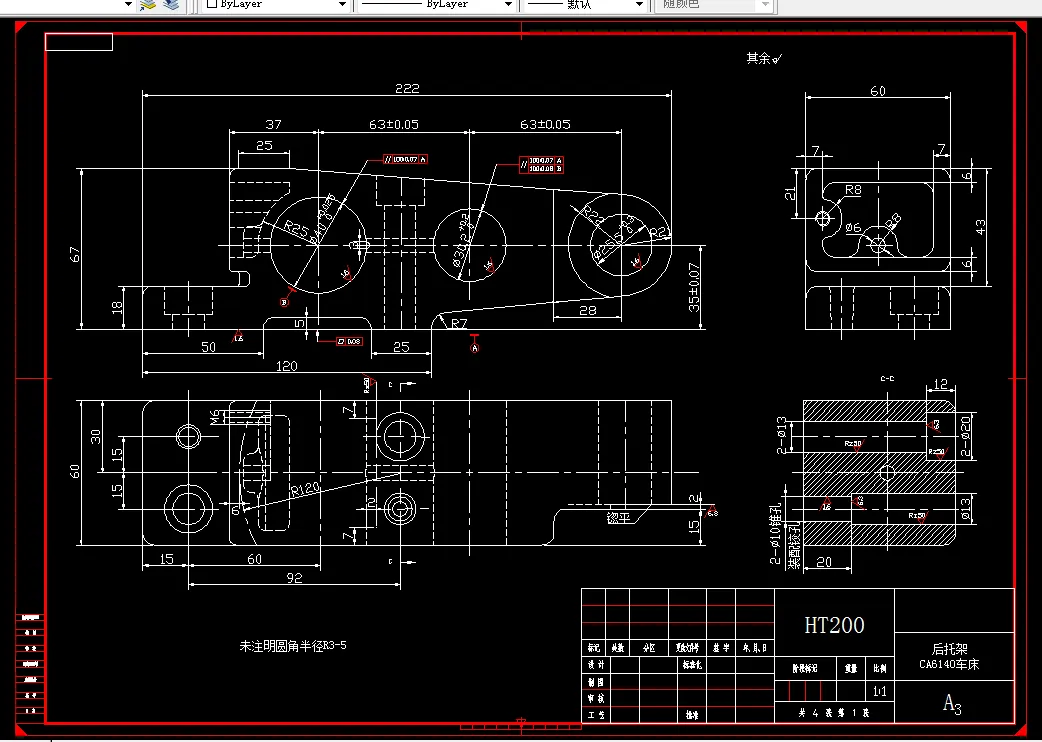Select the R25 radius label
Viewport: 1042px width, 742px height.
click(296, 229)
